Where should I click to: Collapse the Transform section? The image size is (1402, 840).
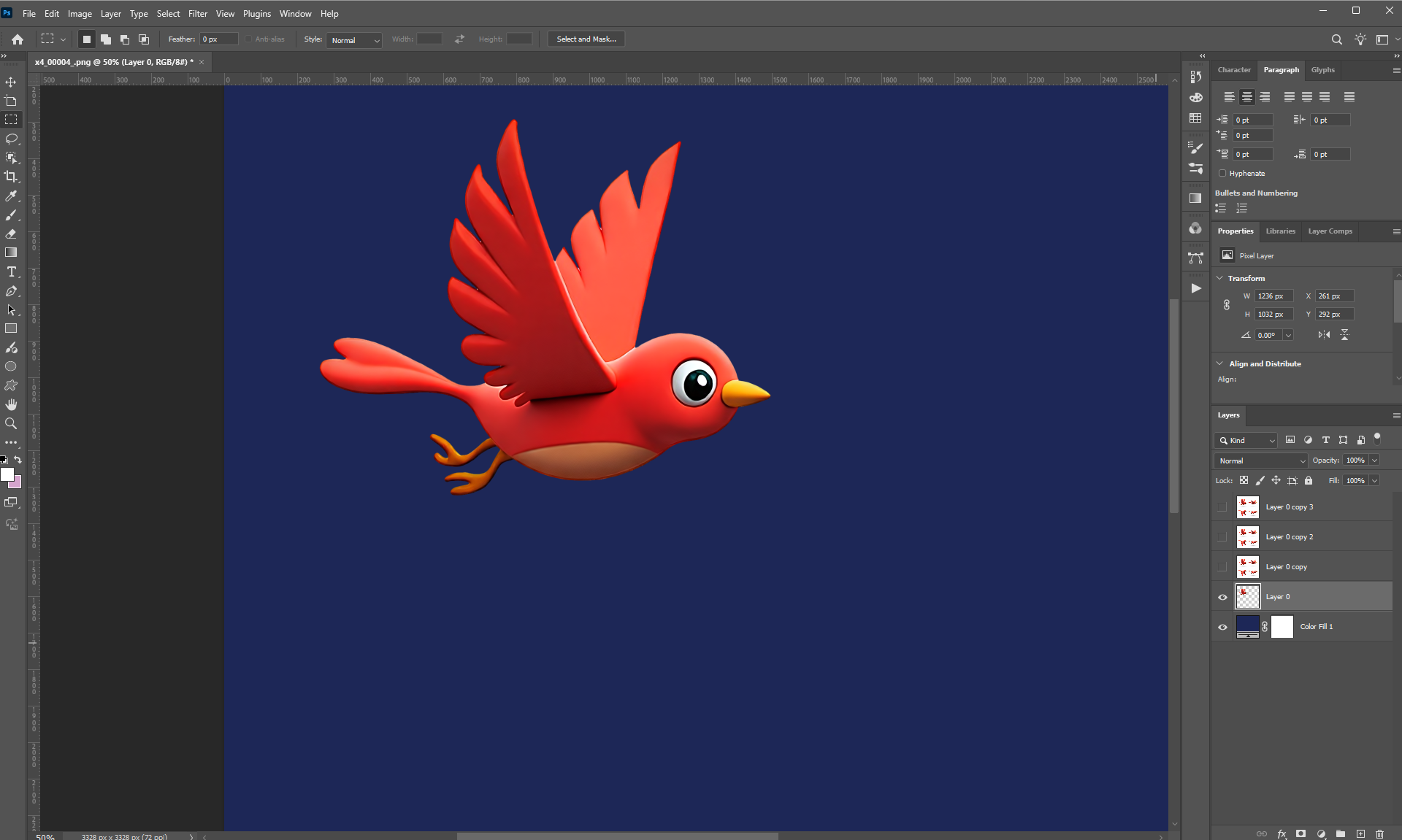(x=1219, y=278)
